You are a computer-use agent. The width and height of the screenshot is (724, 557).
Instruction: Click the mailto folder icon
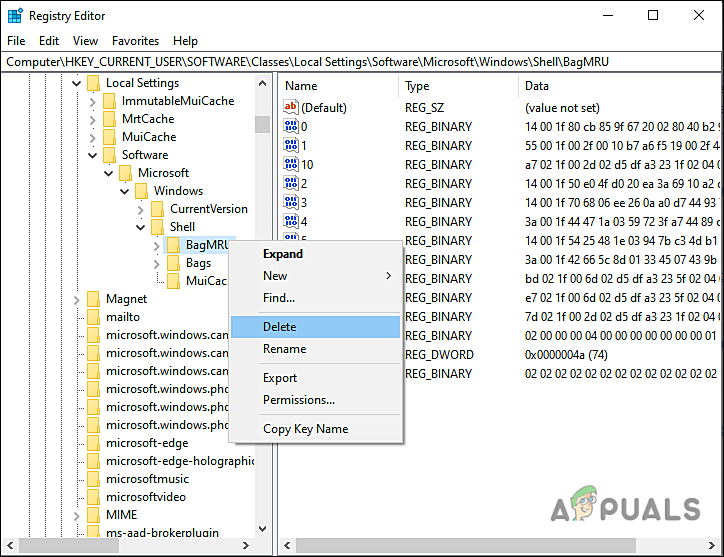[93, 317]
